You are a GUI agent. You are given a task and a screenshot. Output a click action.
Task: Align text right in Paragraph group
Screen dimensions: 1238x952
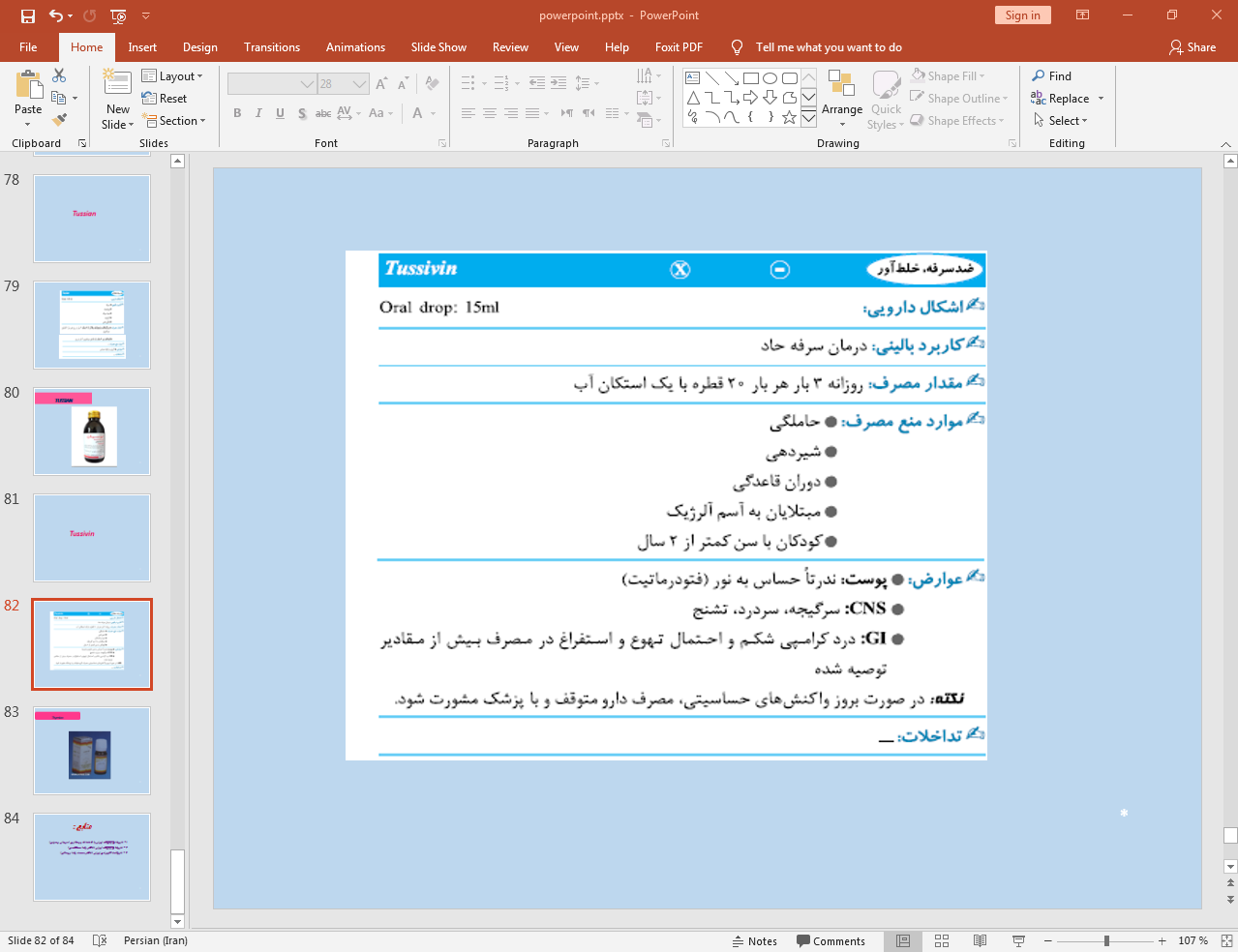(x=511, y=113)
